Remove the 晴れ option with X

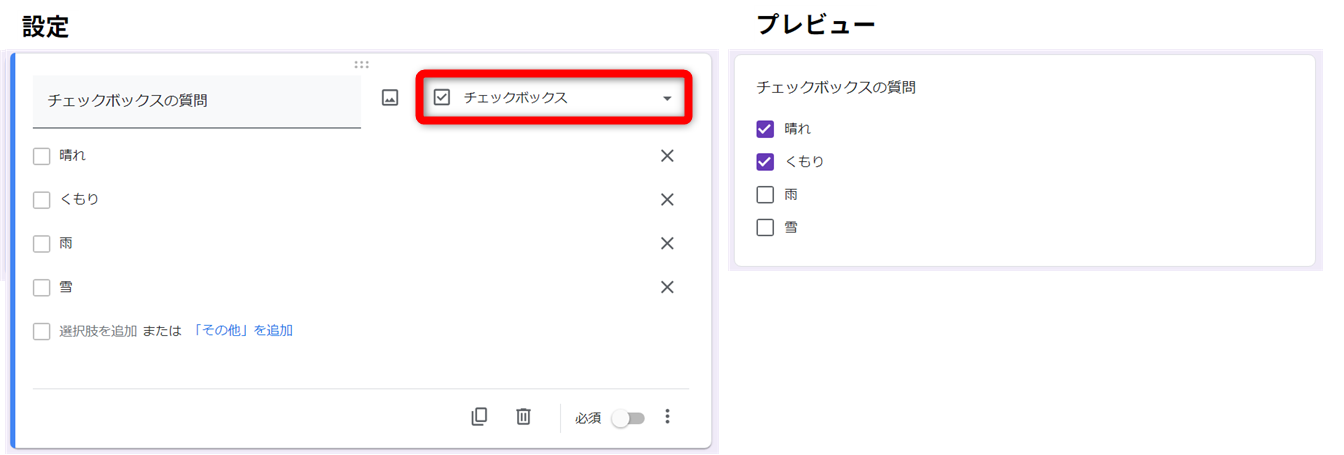(667, 156)
